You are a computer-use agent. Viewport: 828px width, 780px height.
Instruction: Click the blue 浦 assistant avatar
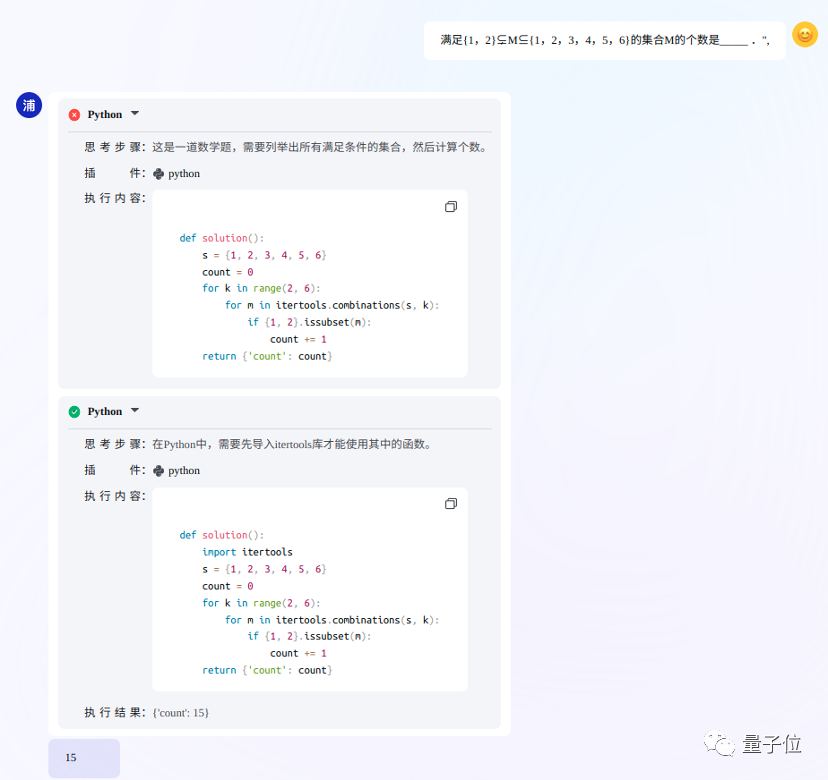click(x=29, y=105)
